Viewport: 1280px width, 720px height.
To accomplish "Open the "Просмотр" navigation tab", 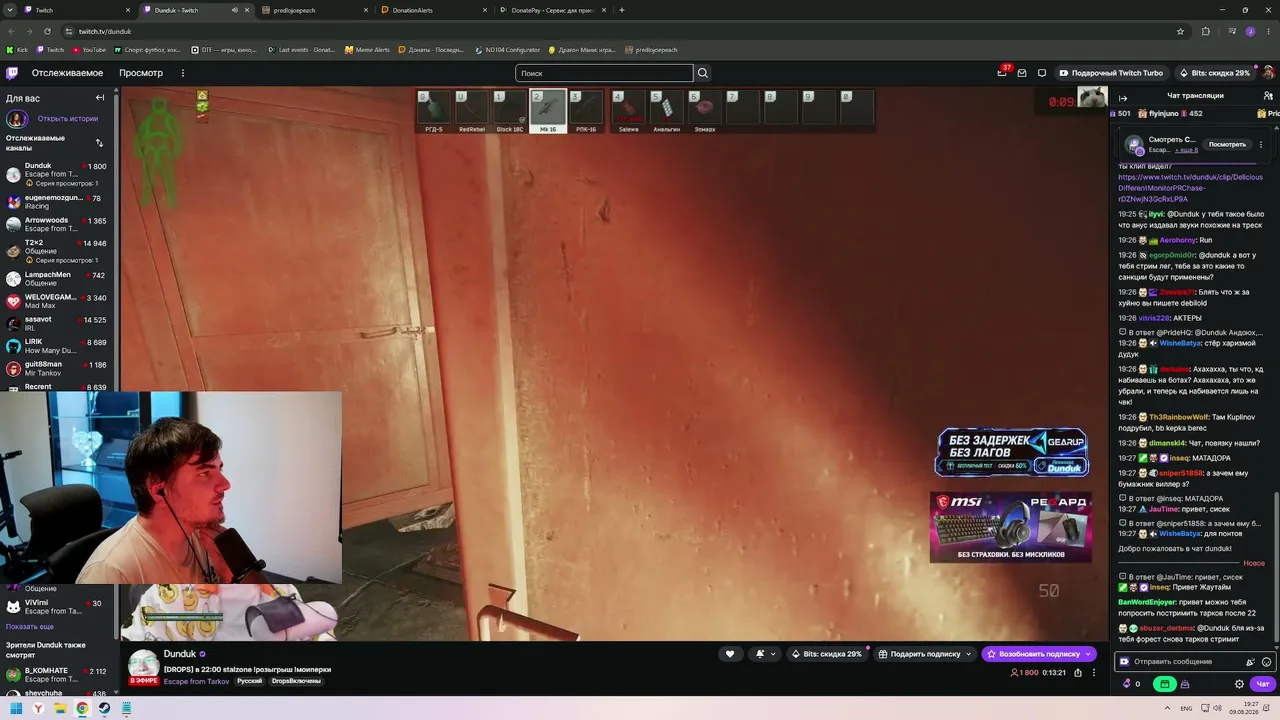I will pyautogui.click(x=141, y=73).
